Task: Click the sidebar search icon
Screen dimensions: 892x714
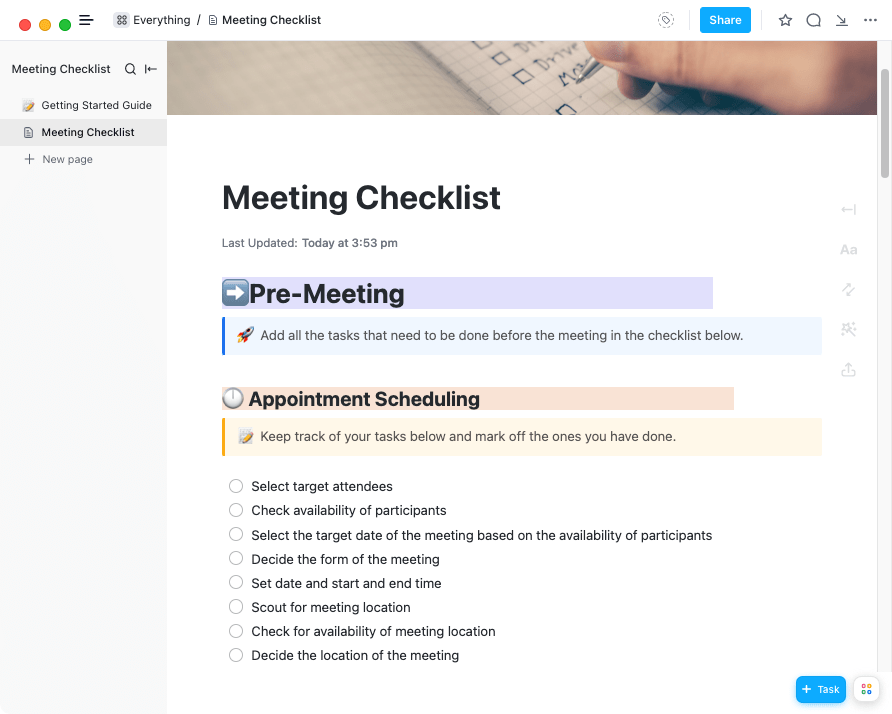Action: click(x=130, y=69)
